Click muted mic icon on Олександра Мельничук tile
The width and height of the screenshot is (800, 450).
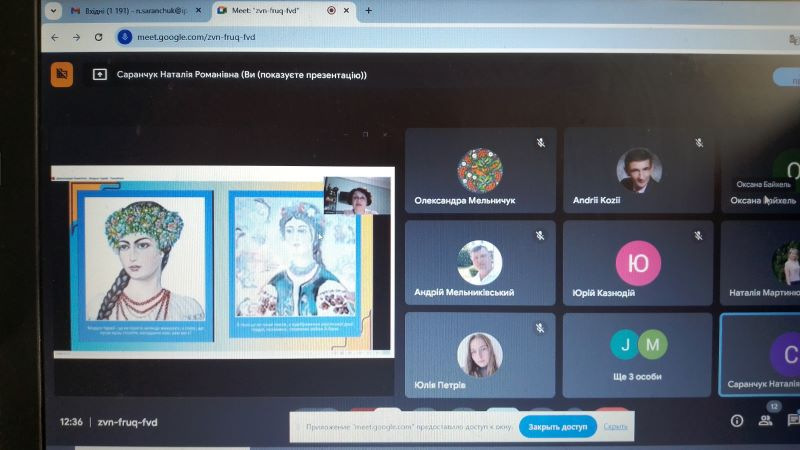(x=541, y=143)
